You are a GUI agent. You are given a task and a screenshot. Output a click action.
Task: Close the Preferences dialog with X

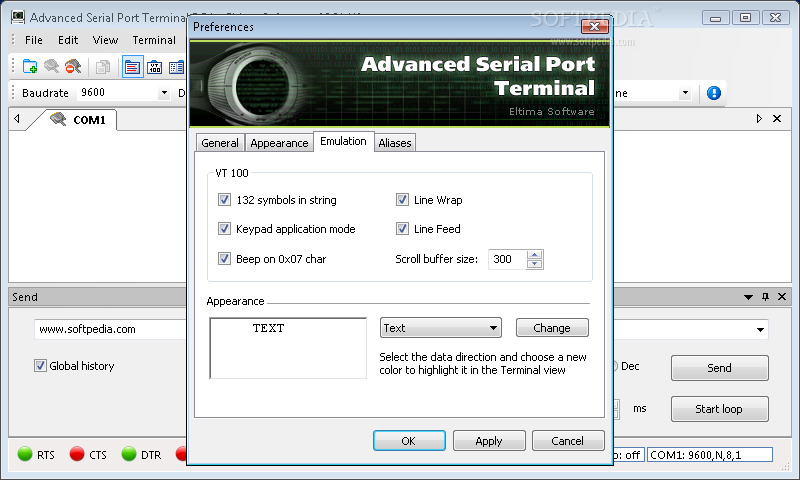point(594,27)
